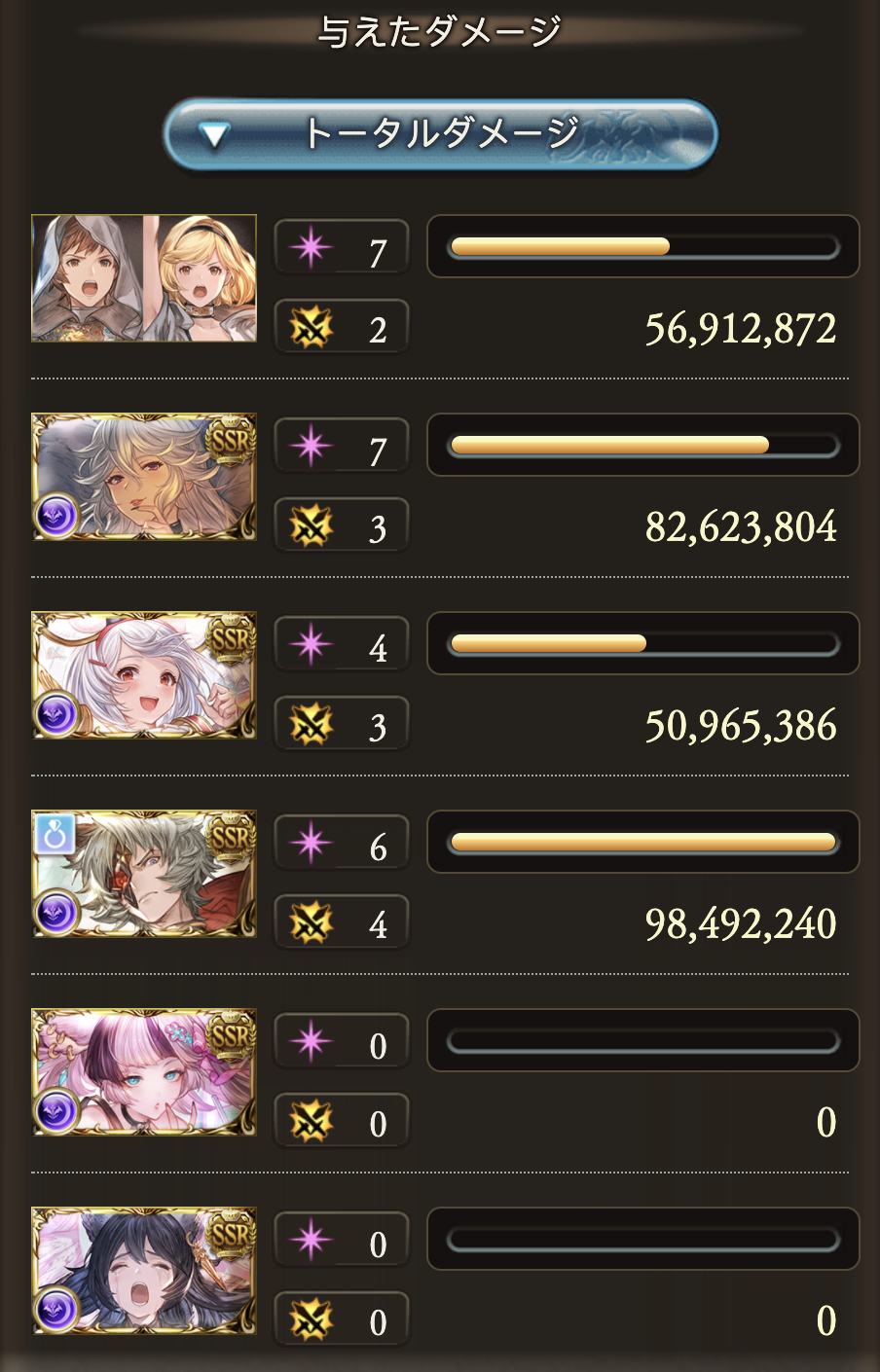The width and height of the screenshot is (880, 1372).
Task: Click the ring icon on the fourth character
Action: (x=55, y=834)
